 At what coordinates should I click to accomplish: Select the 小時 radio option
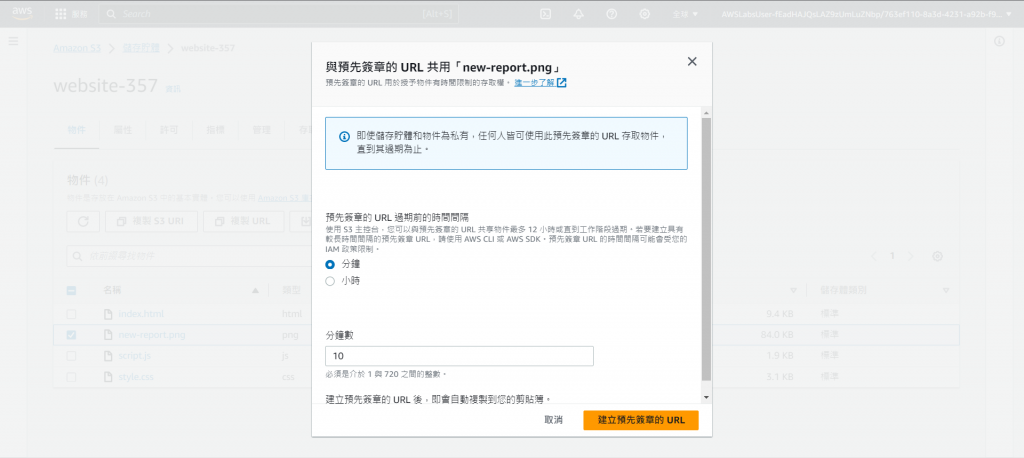coord(330,281)
